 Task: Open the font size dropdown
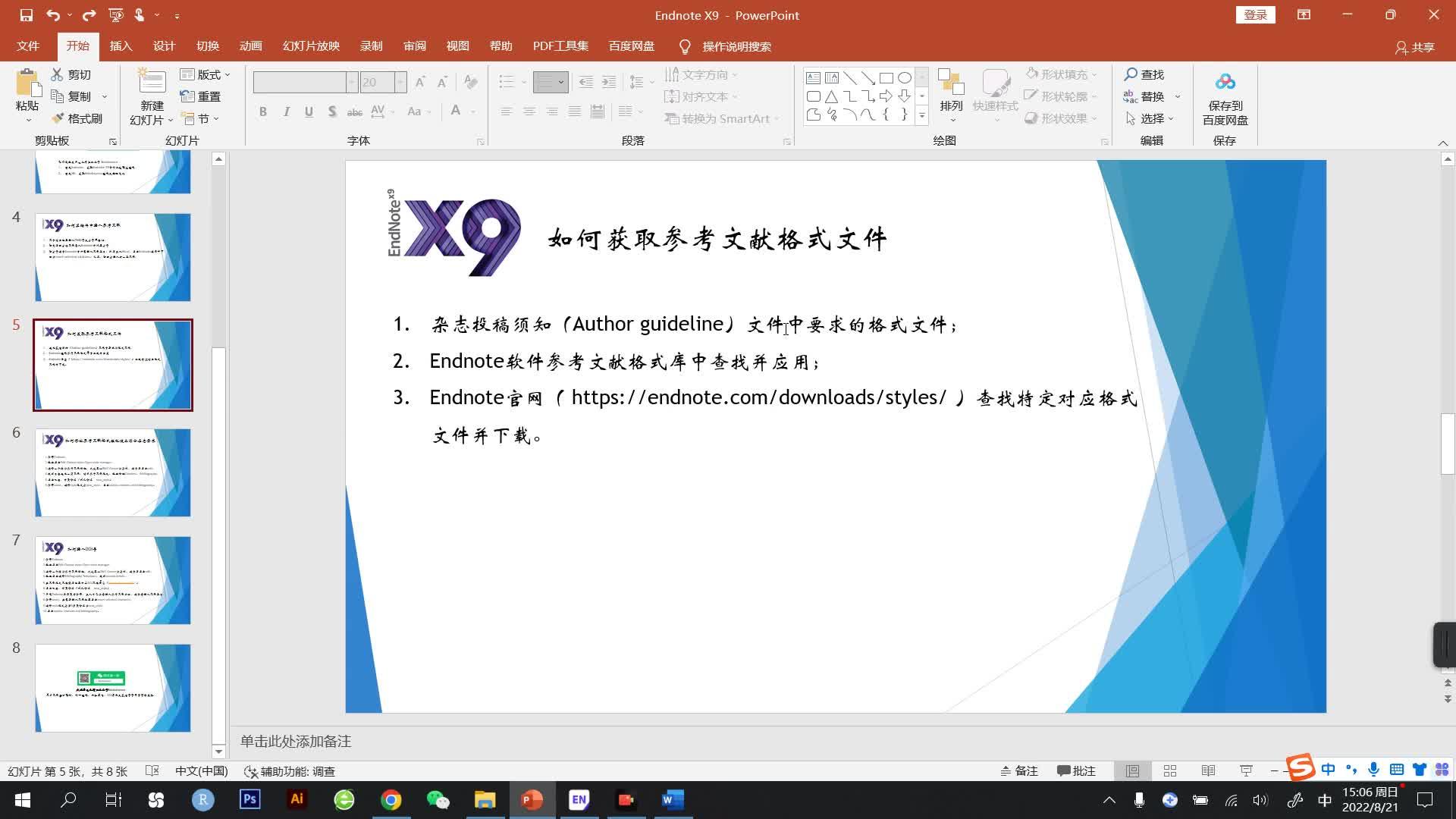pos(400,82)
